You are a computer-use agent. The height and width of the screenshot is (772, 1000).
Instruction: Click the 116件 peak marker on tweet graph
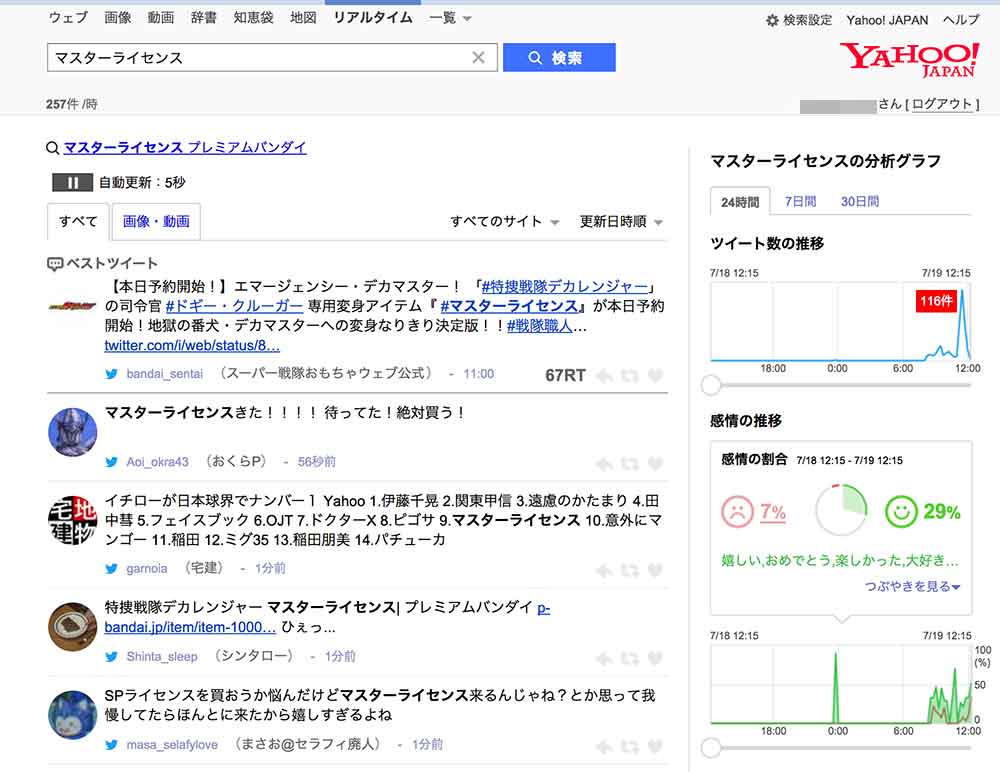pos(936,301)
